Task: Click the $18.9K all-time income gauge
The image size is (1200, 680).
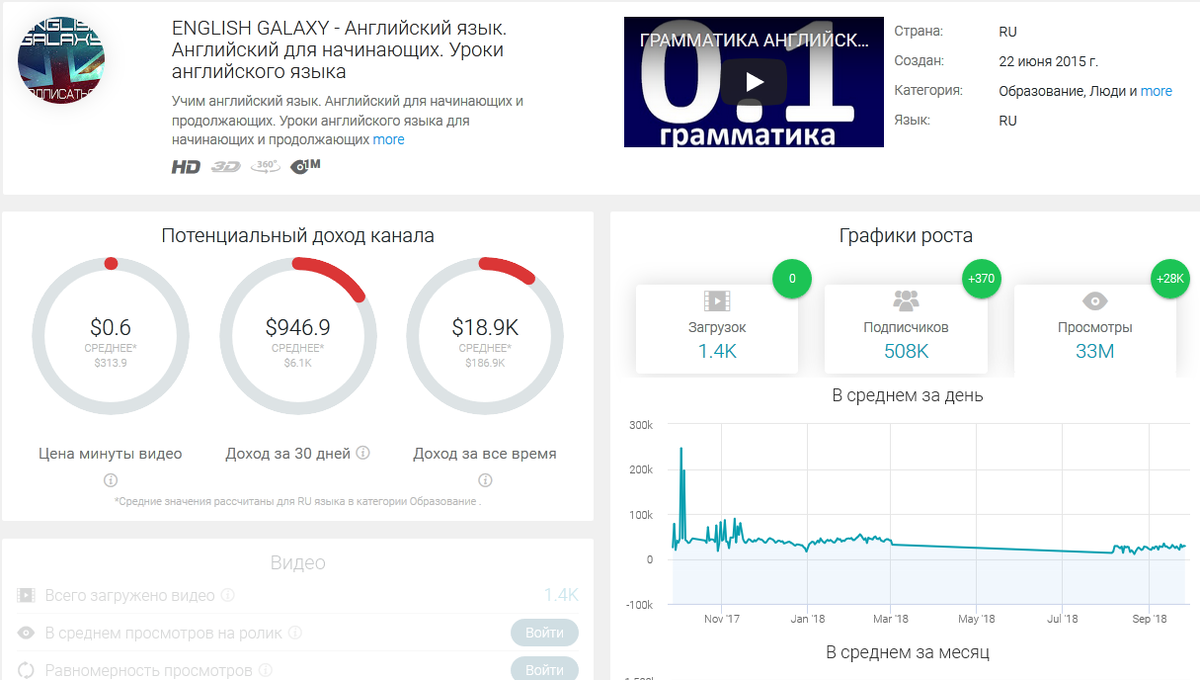Action: point(485,335)
